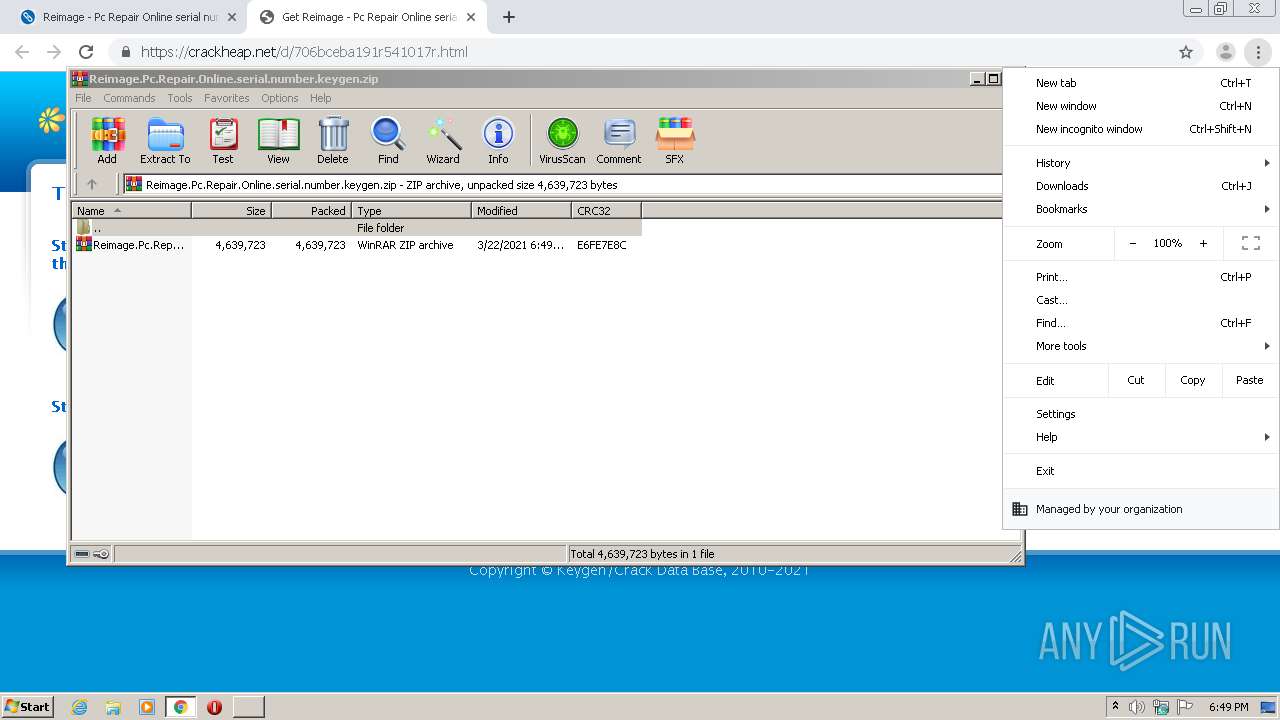Choose Find... in Chrome menu
This screenshot has height=720, width=1280.
[1141, 323]
